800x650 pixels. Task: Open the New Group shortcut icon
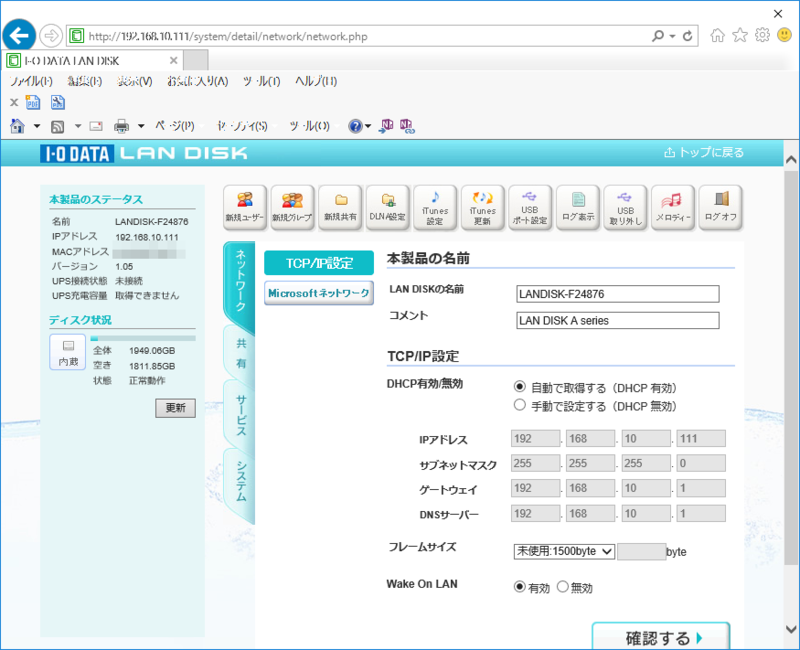[292, 207]
